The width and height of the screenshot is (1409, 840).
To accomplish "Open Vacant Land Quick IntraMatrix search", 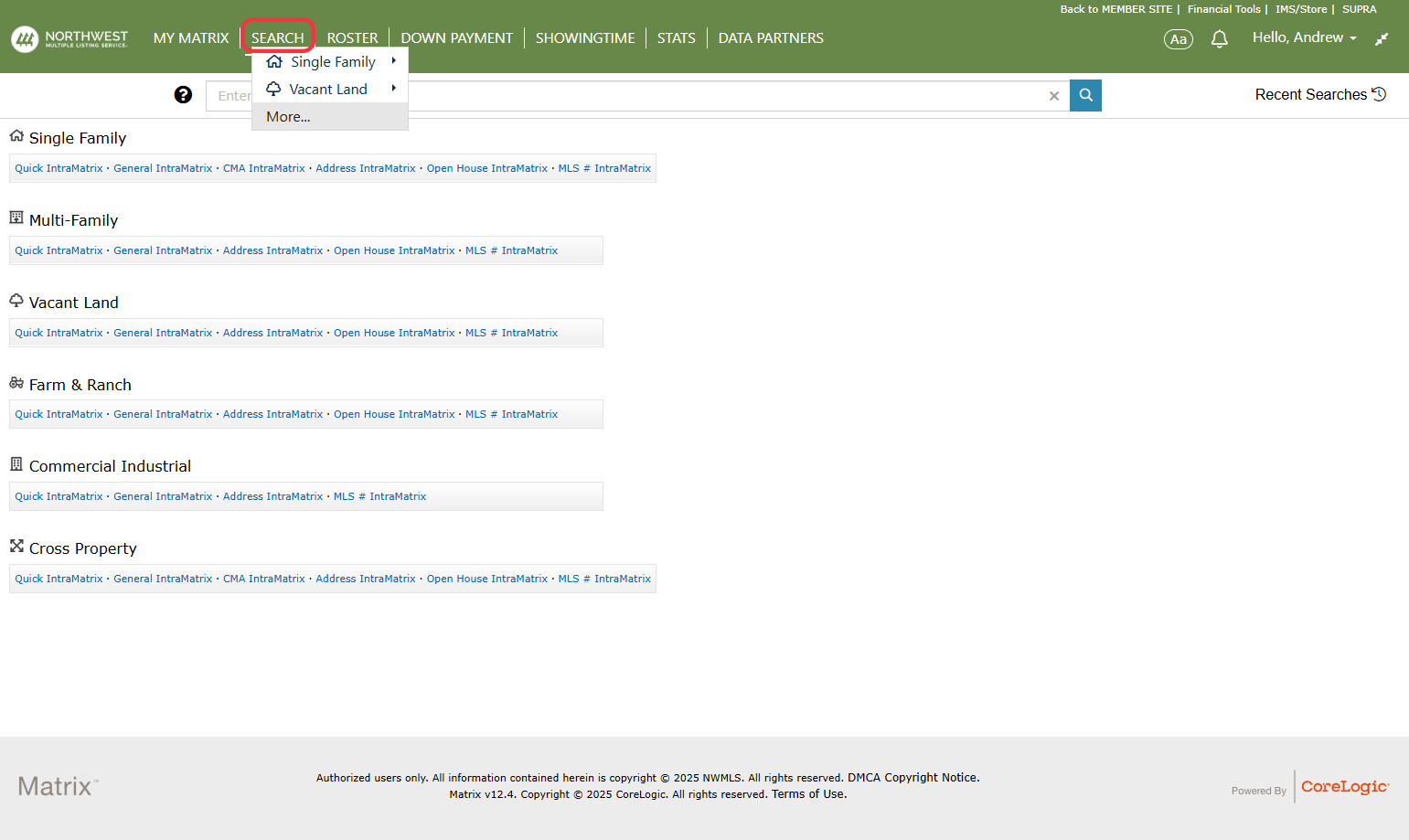I will click(x=59, y=333).
